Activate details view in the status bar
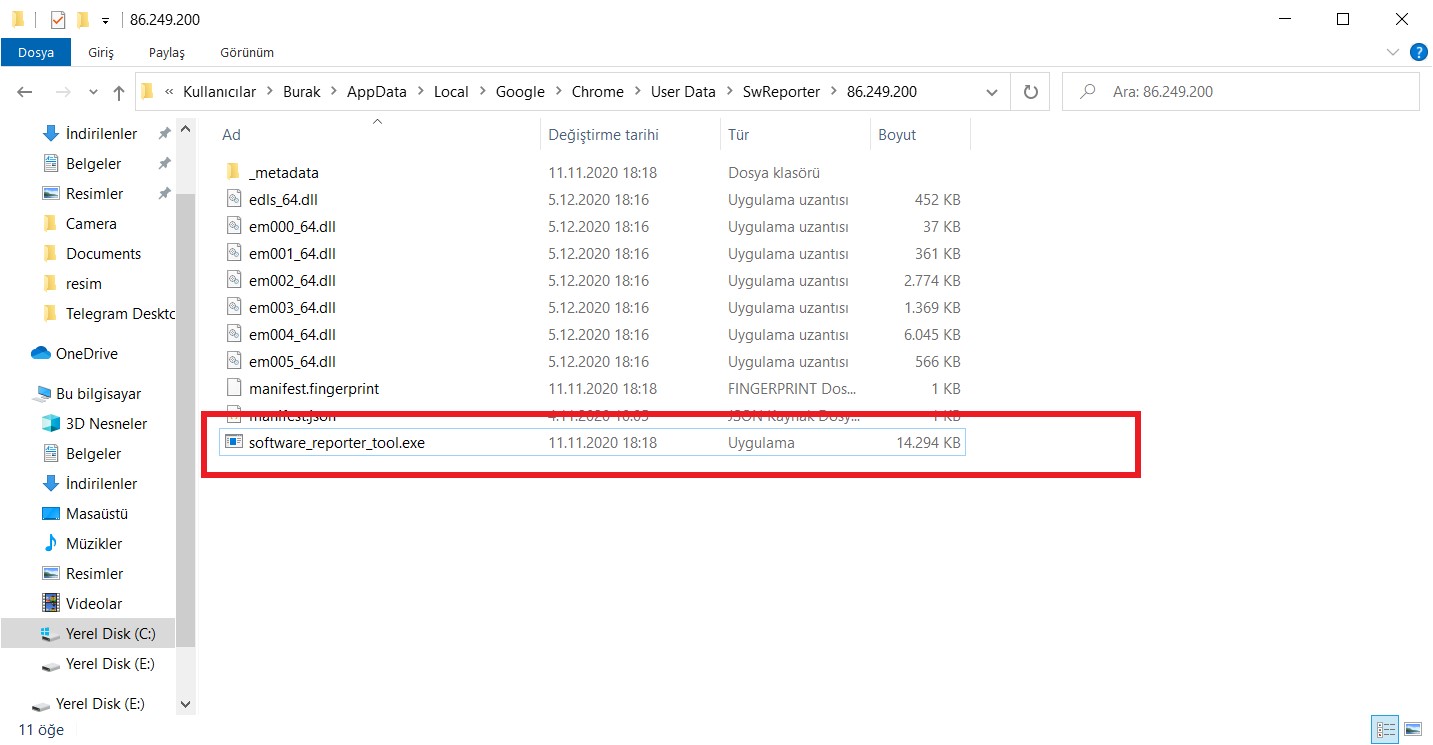This screenshot has height=745, width=1433. point(1386,730)
